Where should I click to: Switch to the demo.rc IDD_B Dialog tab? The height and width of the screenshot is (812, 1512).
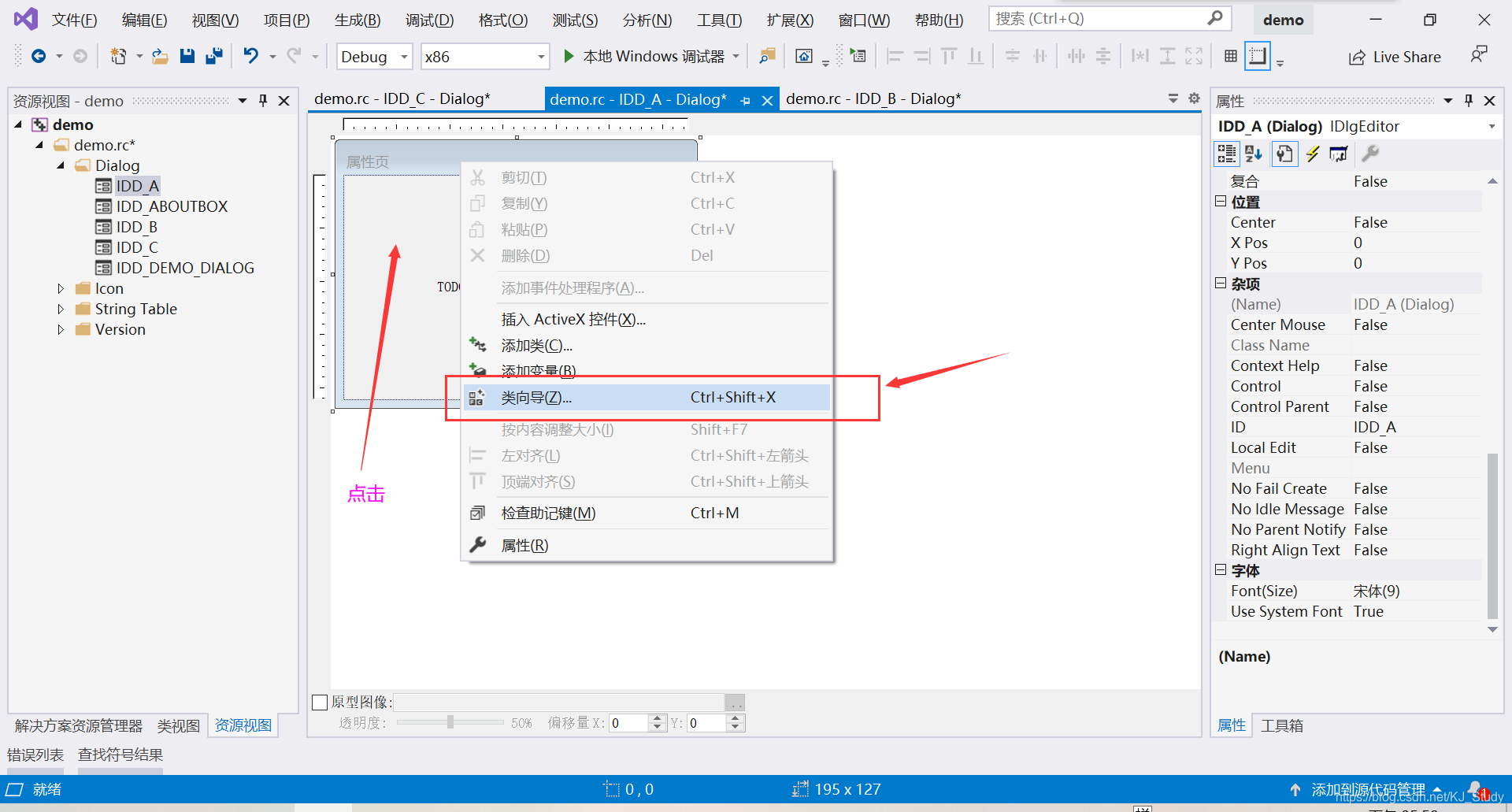pos(873,98)
